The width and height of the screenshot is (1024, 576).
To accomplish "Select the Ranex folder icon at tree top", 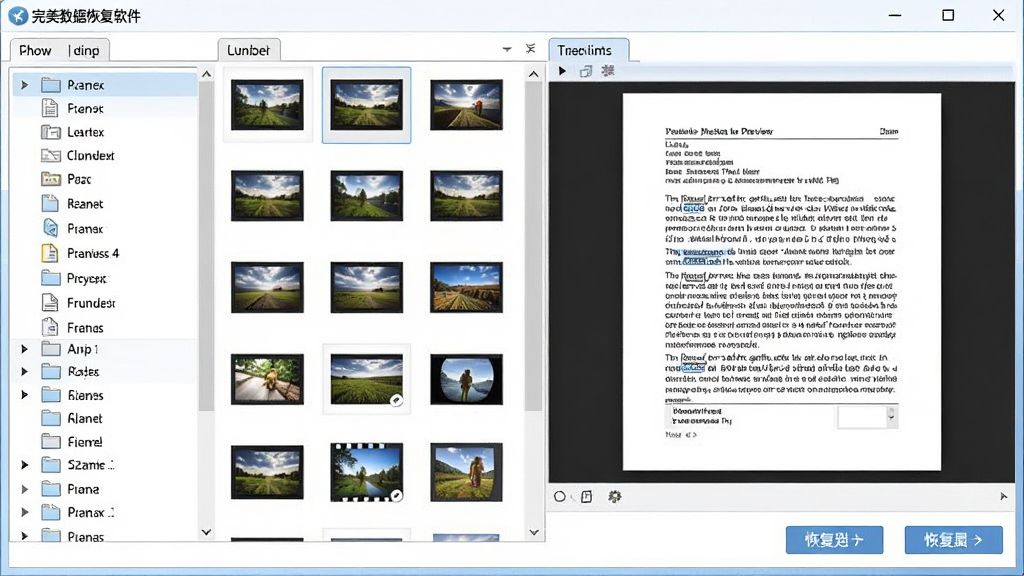I will tap(50, 85).
